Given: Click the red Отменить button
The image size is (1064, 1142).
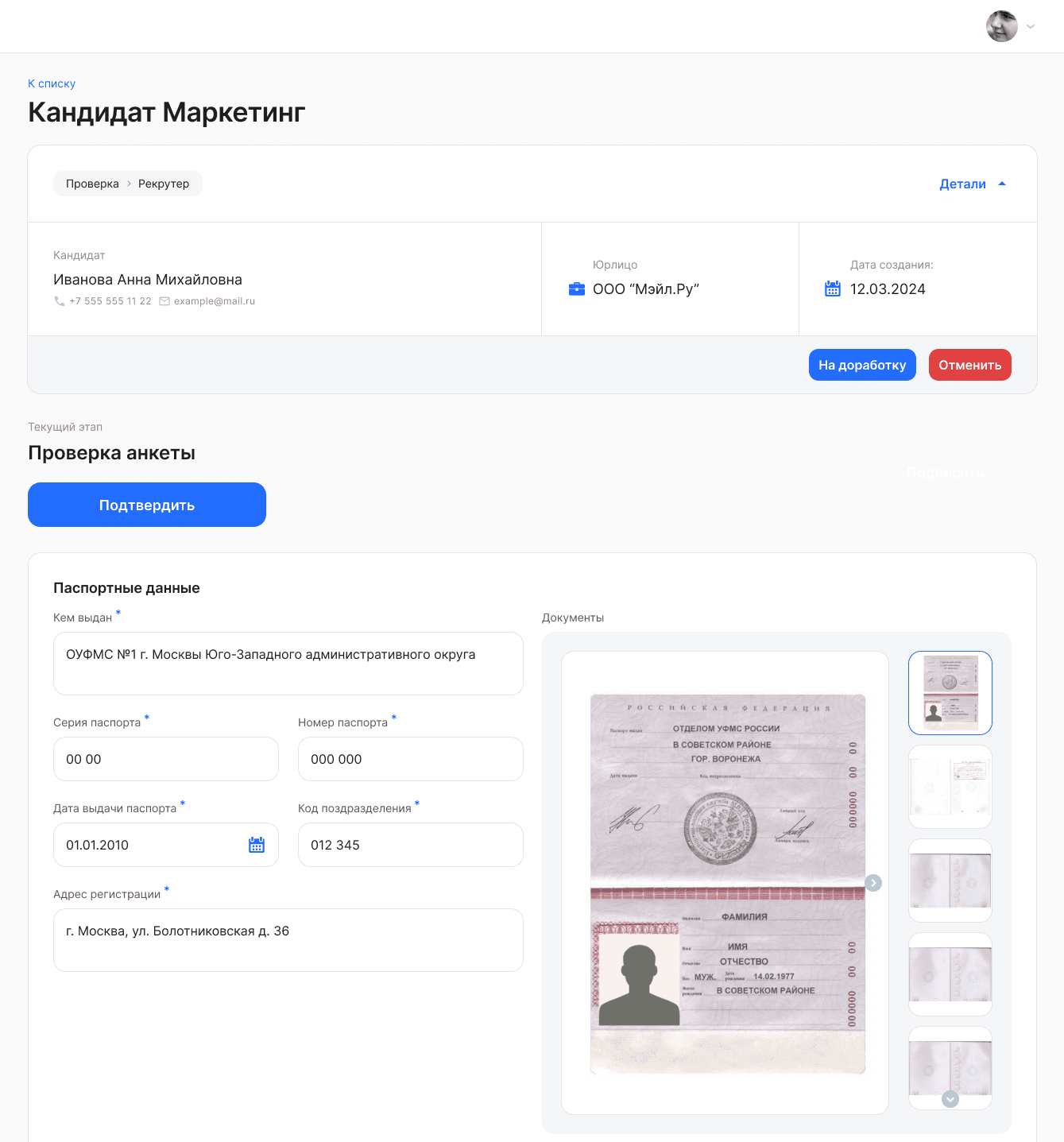Looking at the screenshot, I should [x=969, y=365].
